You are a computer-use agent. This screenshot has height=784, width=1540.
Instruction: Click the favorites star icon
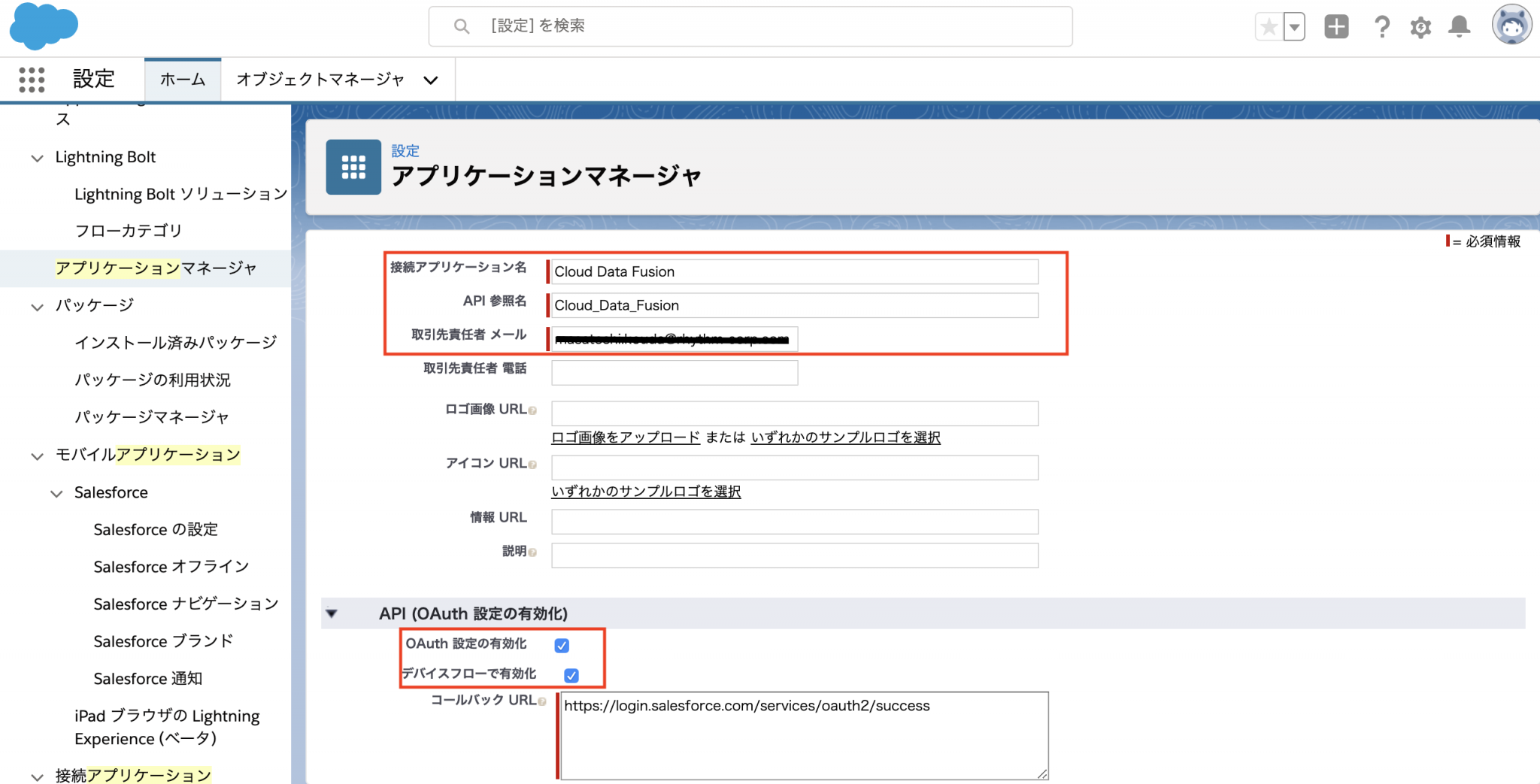[x=1269, y=27]
